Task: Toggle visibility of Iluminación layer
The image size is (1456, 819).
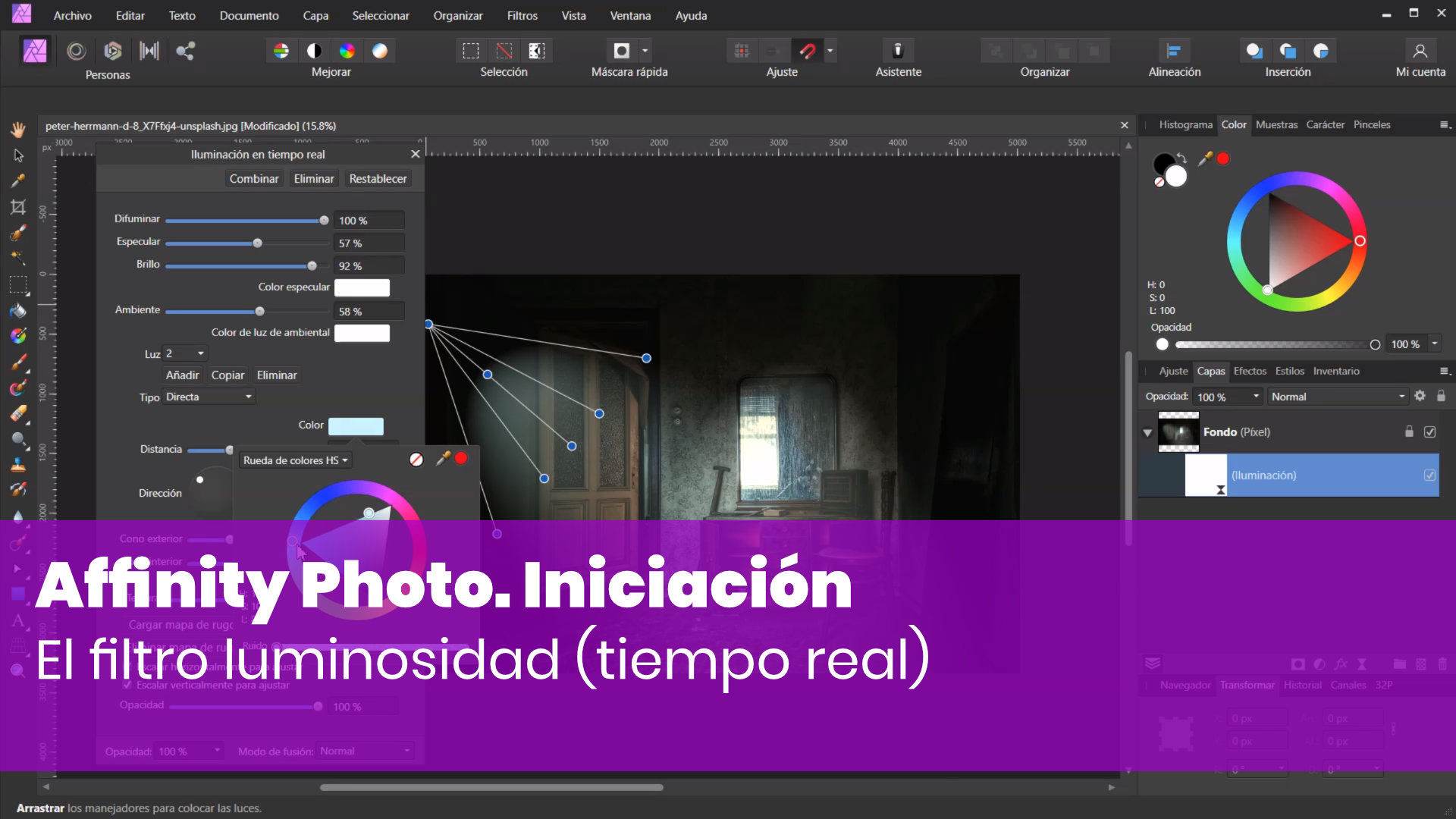Action: pos(1429,475)
